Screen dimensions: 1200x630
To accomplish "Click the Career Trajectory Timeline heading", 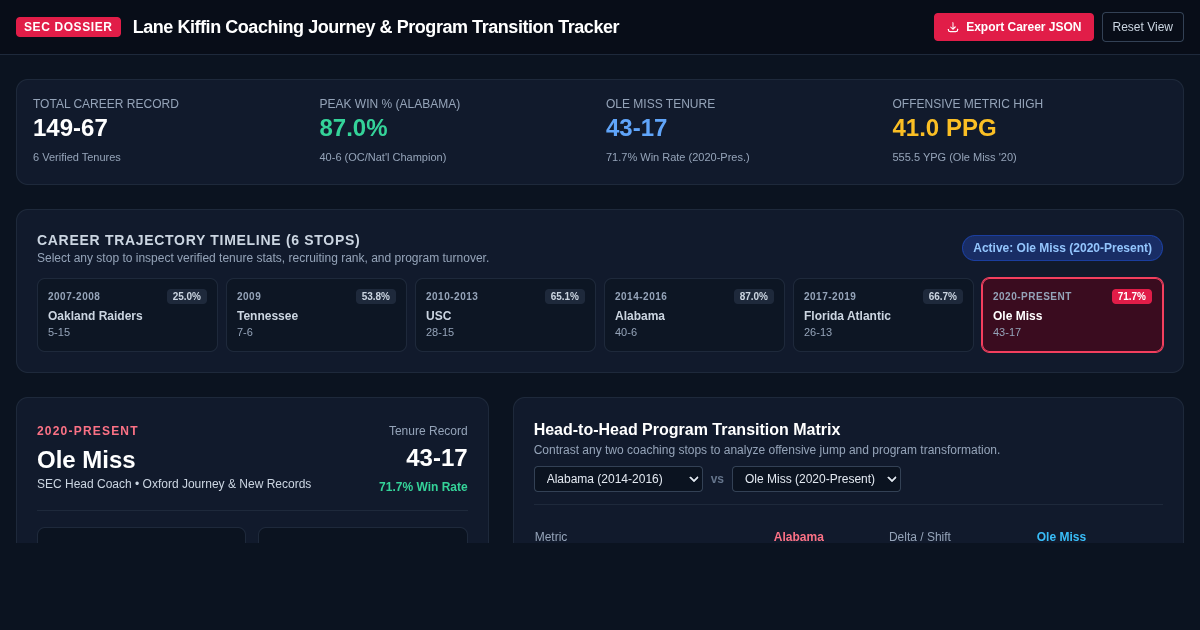I will pyautogui.click(x=198, y=240).
